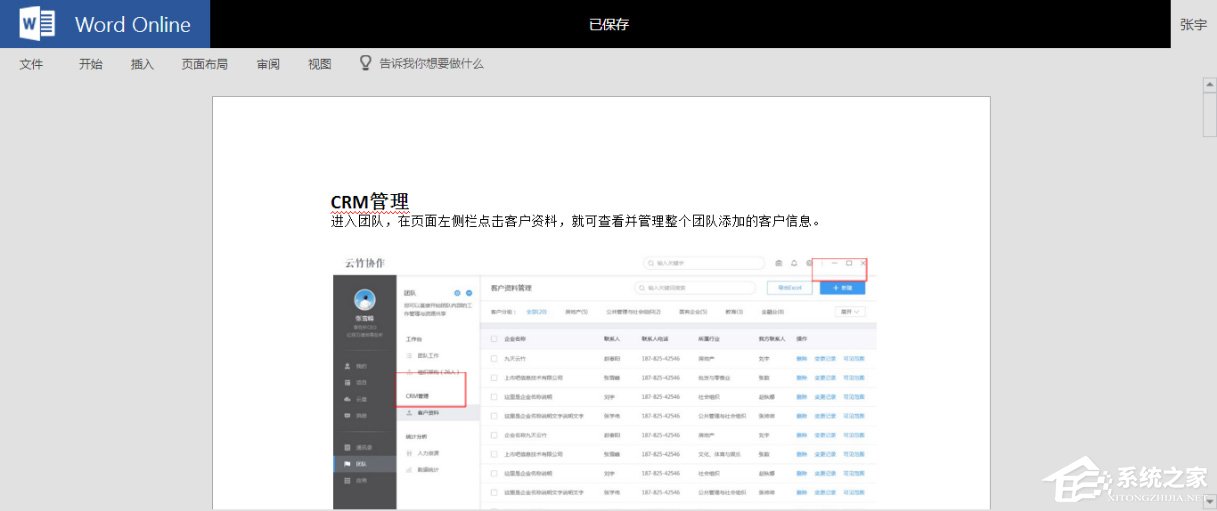Click the 张宇 account name
1217x511 pixels.
click(x=1193, y=24)
